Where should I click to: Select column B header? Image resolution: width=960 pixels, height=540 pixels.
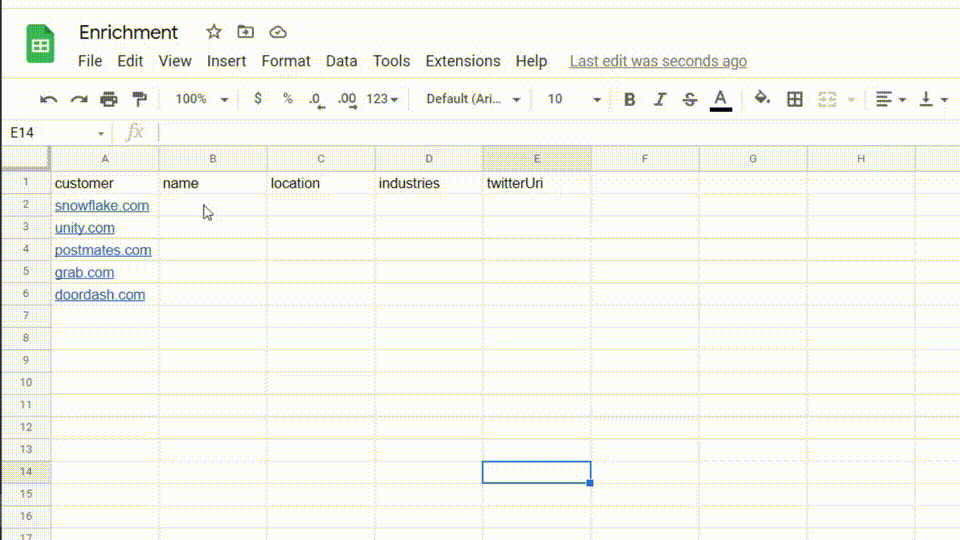[213, 159]
